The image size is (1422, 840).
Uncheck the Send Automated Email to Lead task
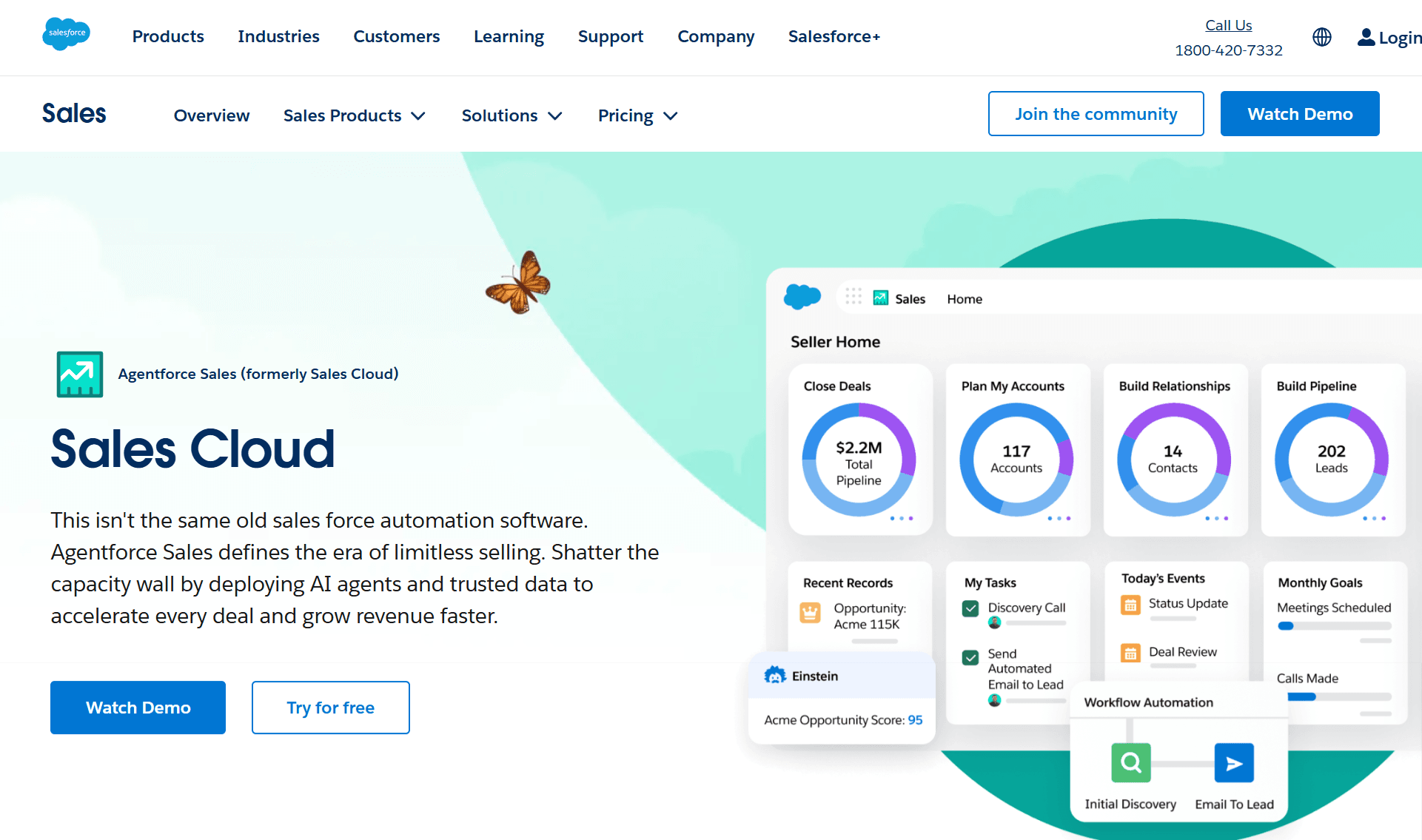coord(970,657)
